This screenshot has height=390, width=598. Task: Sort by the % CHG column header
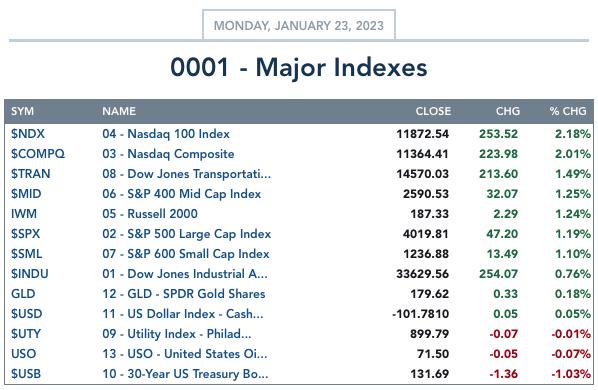pyautogui.click(x=568, y=111)
